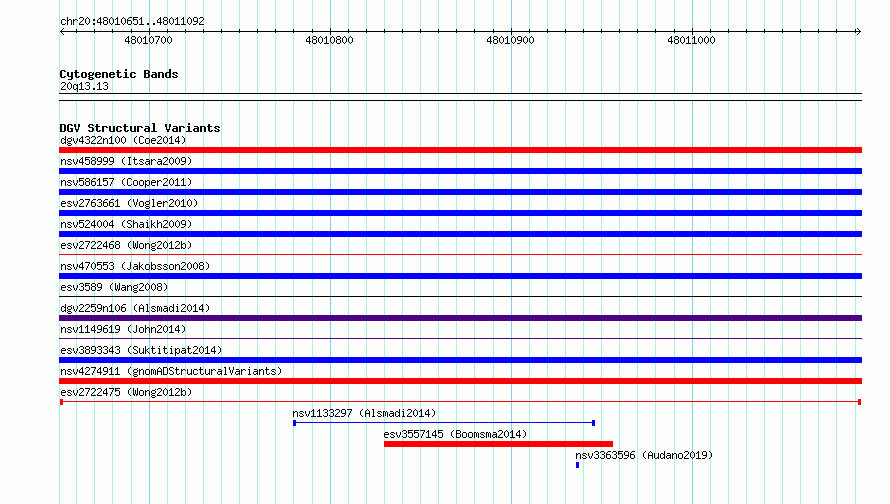Open the esv3893343 (Suktitipat2014) label
Screen dimensions: 890x504
(141, 350)
